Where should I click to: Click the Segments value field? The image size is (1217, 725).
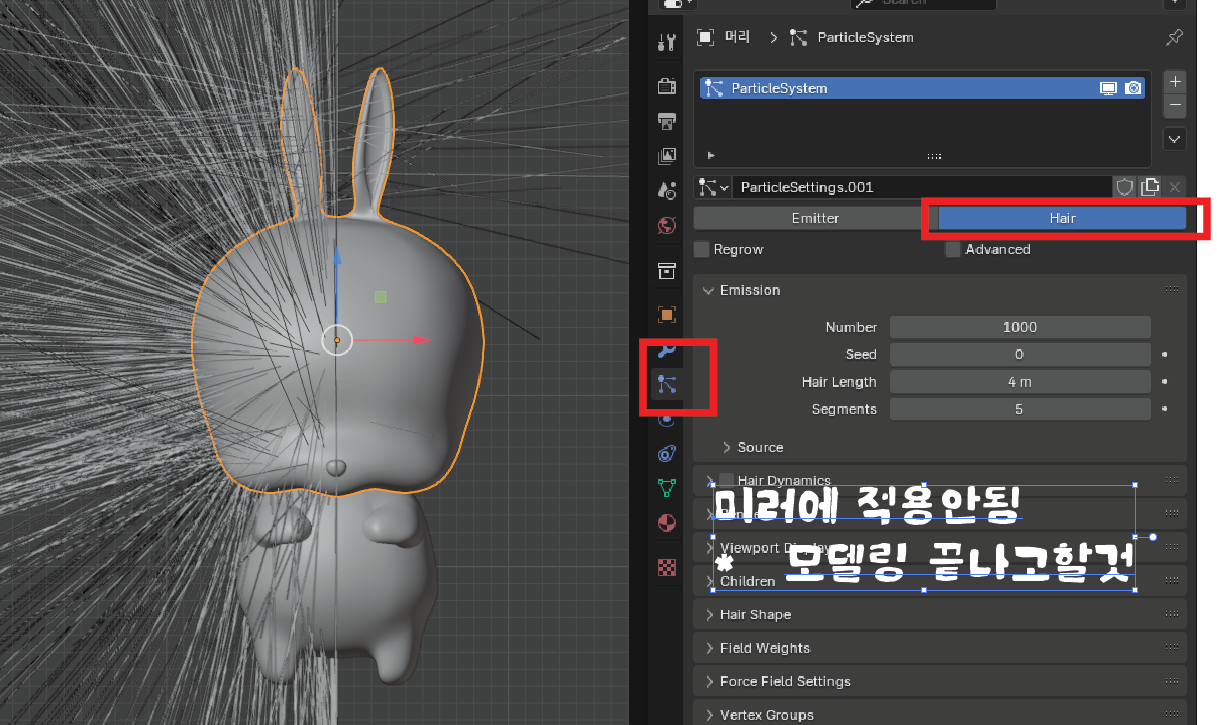coord(1020,408)
